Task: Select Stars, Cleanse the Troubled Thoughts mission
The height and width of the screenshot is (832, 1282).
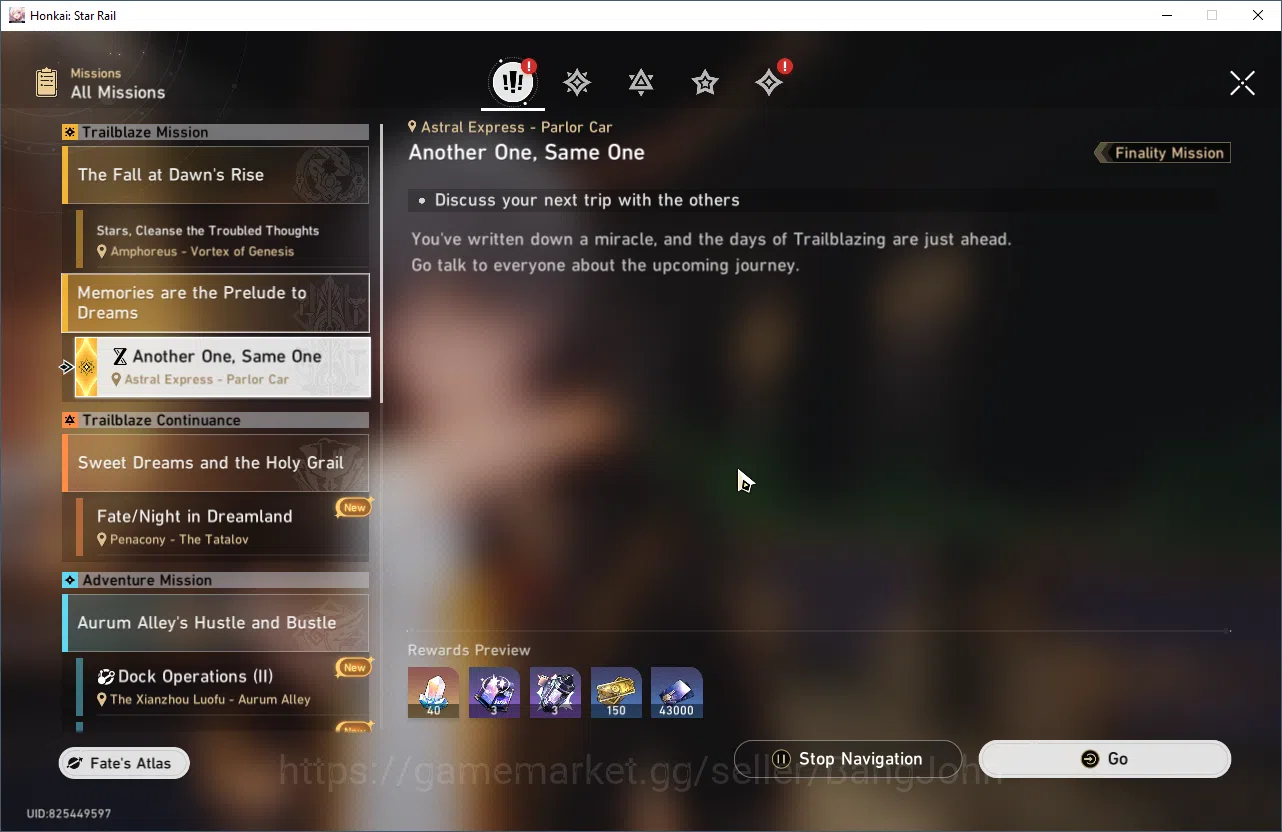Action: (222, 240)
